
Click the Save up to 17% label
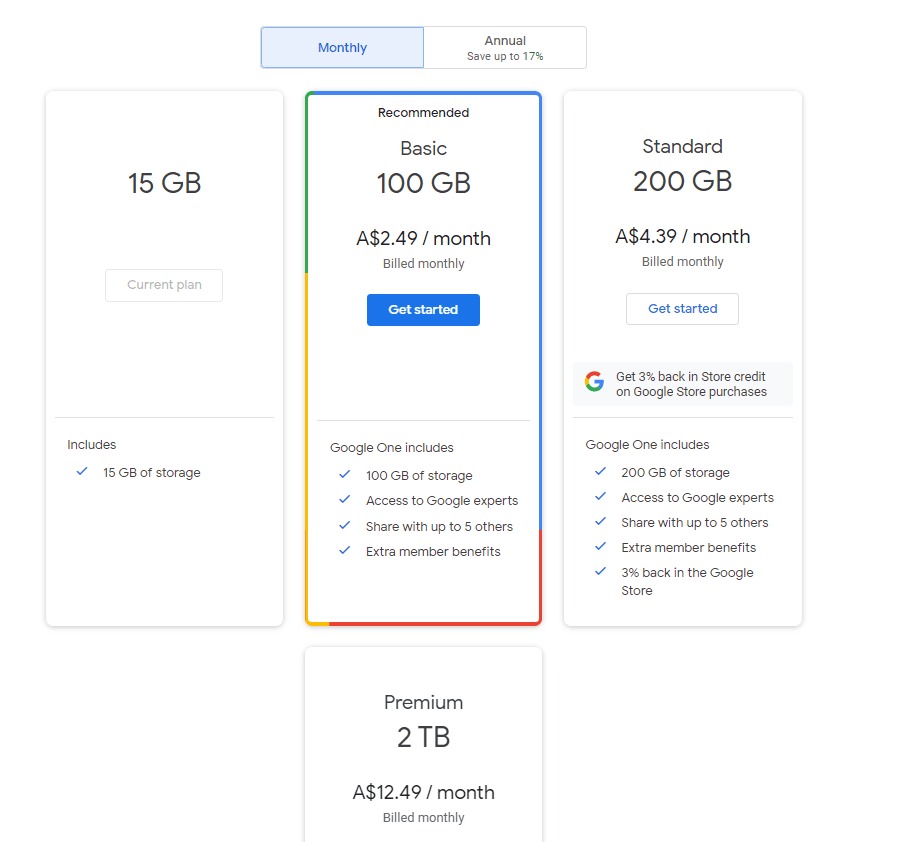[x=504, y=56]
